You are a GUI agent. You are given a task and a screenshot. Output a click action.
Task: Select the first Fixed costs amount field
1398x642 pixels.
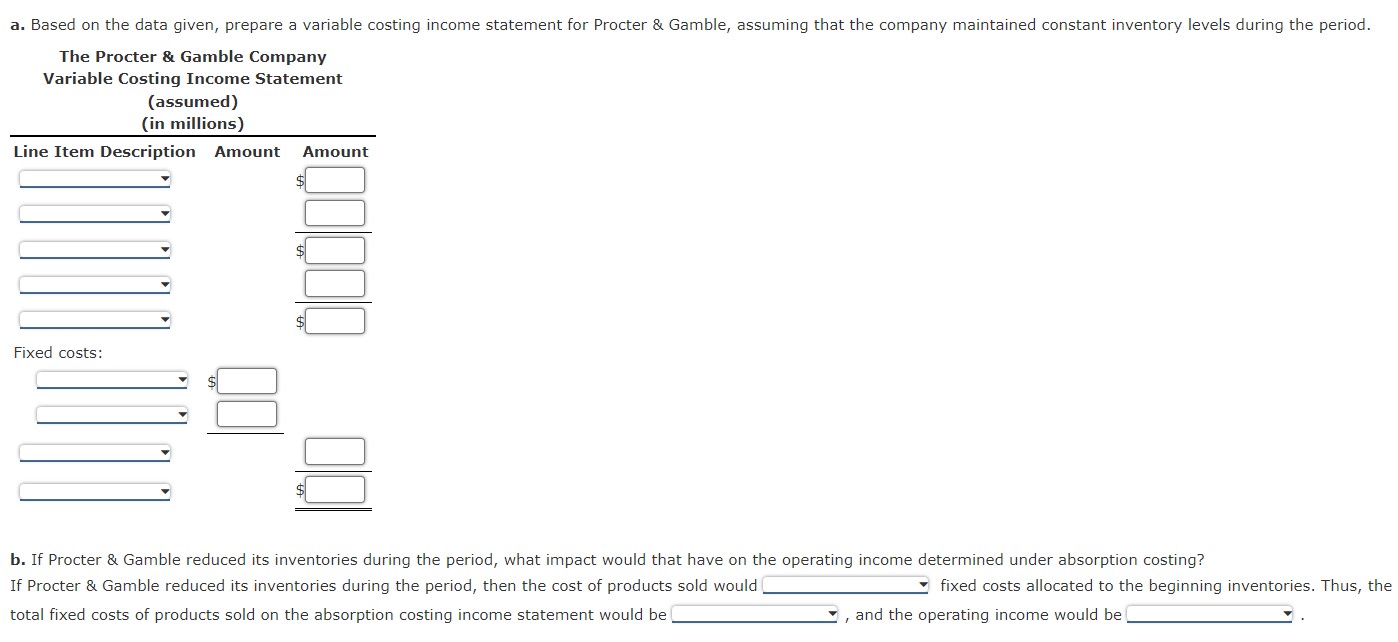coord(246,381)
